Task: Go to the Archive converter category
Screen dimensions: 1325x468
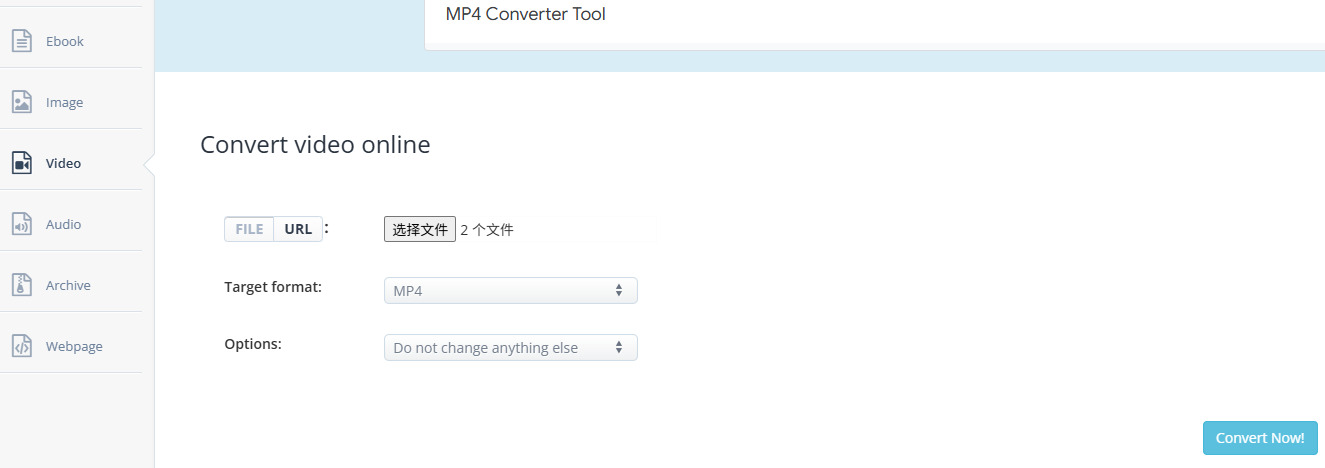Action: point(68,285)
